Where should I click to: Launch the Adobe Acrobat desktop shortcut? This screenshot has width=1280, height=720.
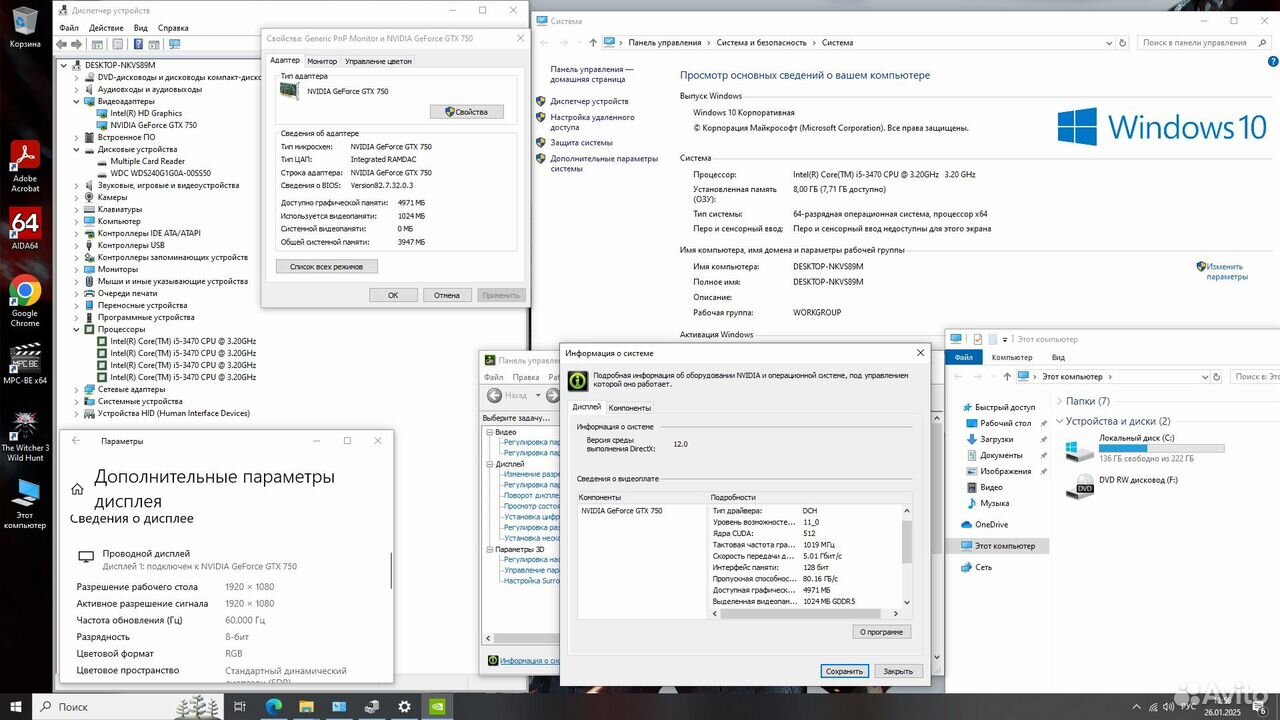click(25, 165)
